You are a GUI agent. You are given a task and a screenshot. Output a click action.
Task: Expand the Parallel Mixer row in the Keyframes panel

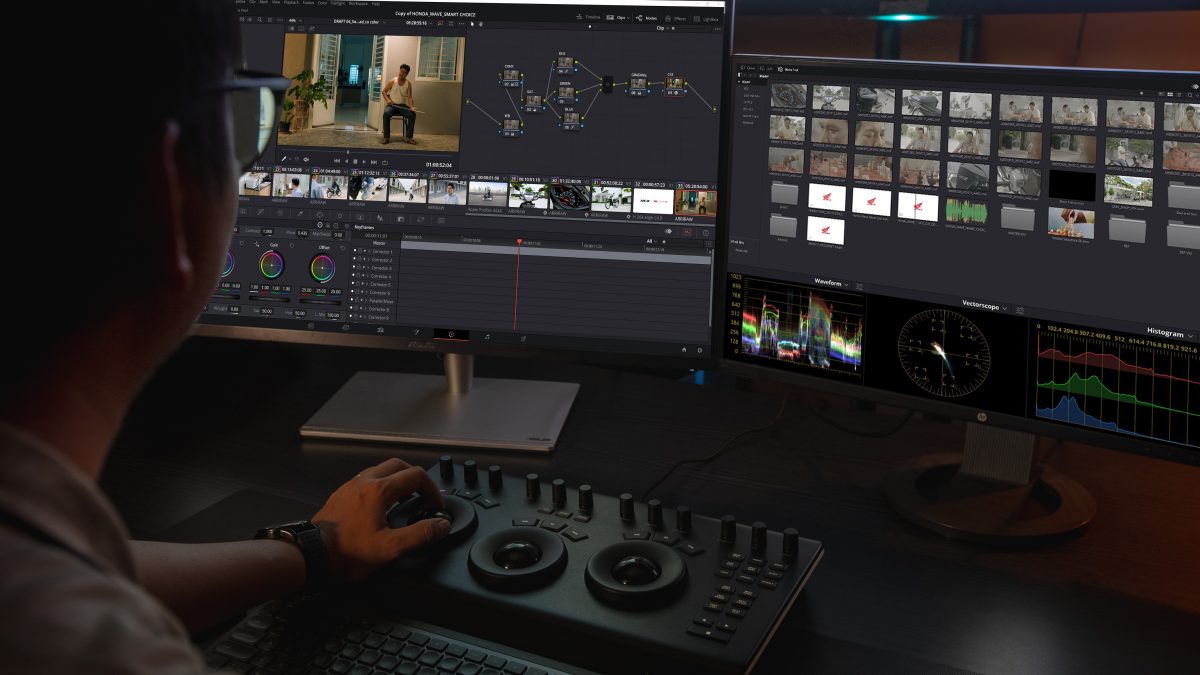pyautogui.click(x=368, y=302)
